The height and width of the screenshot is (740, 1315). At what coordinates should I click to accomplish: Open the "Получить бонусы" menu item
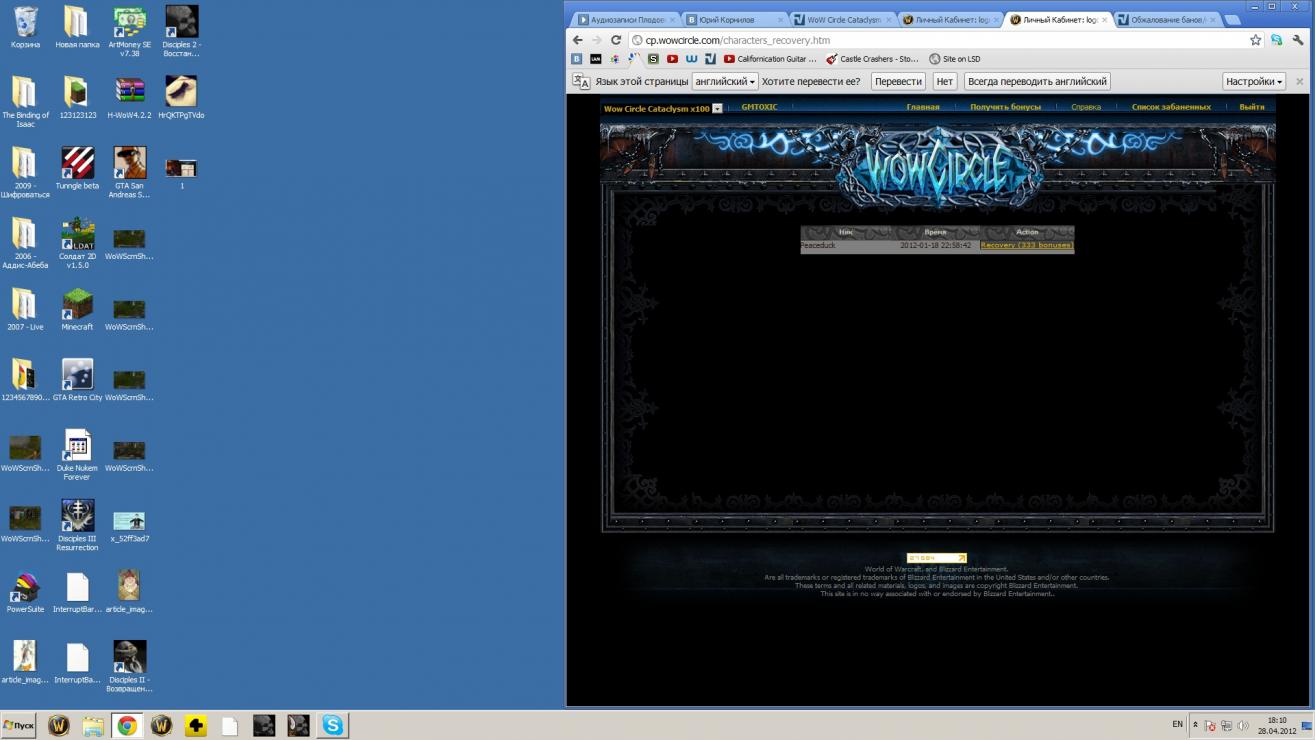(1005, 107)
